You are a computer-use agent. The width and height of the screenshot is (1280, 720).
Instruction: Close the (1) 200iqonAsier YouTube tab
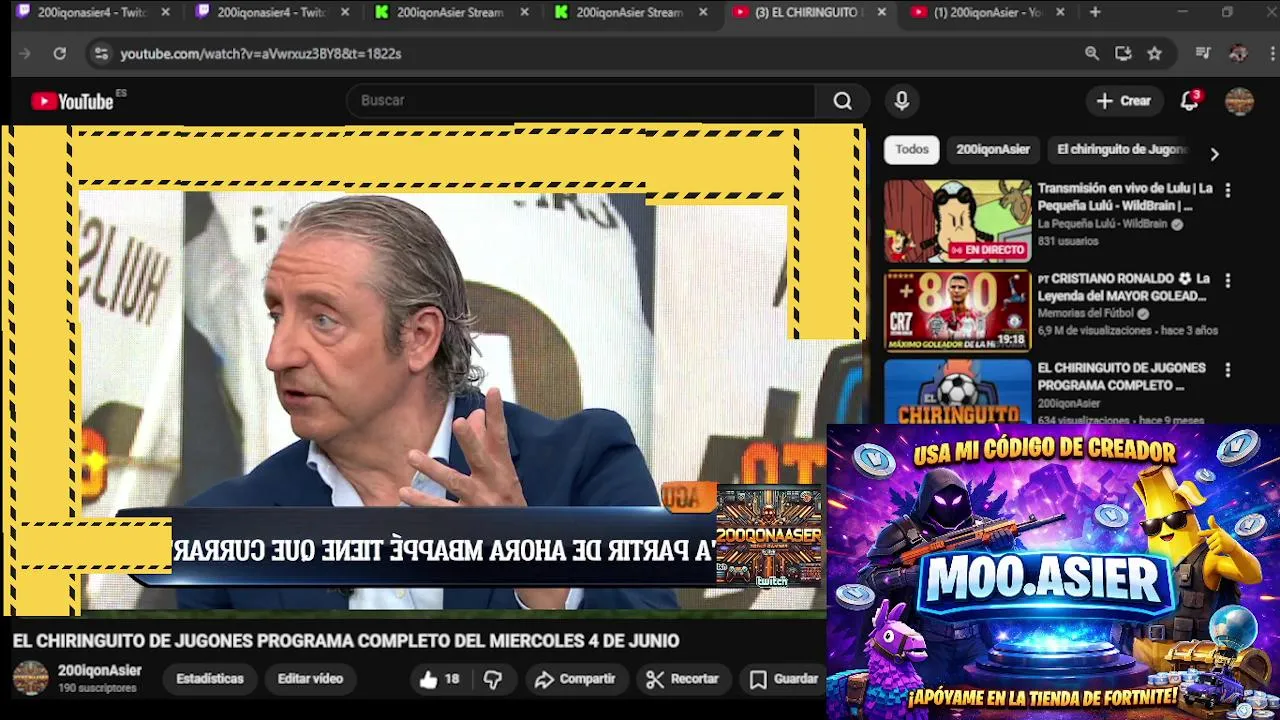(x=1060, y=12)
